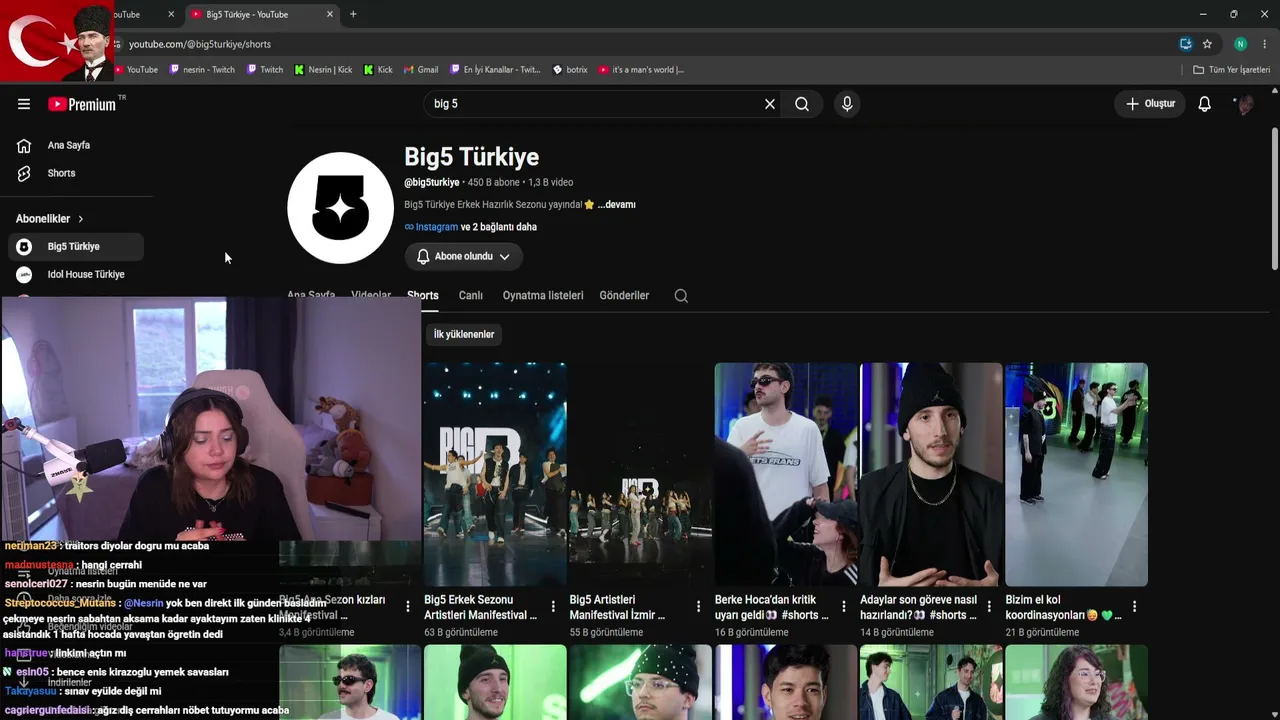The image size is (1280, 720).
Task: Play Bizim el kol koordinasyonları short
Action: click(x=1076, y=474)
